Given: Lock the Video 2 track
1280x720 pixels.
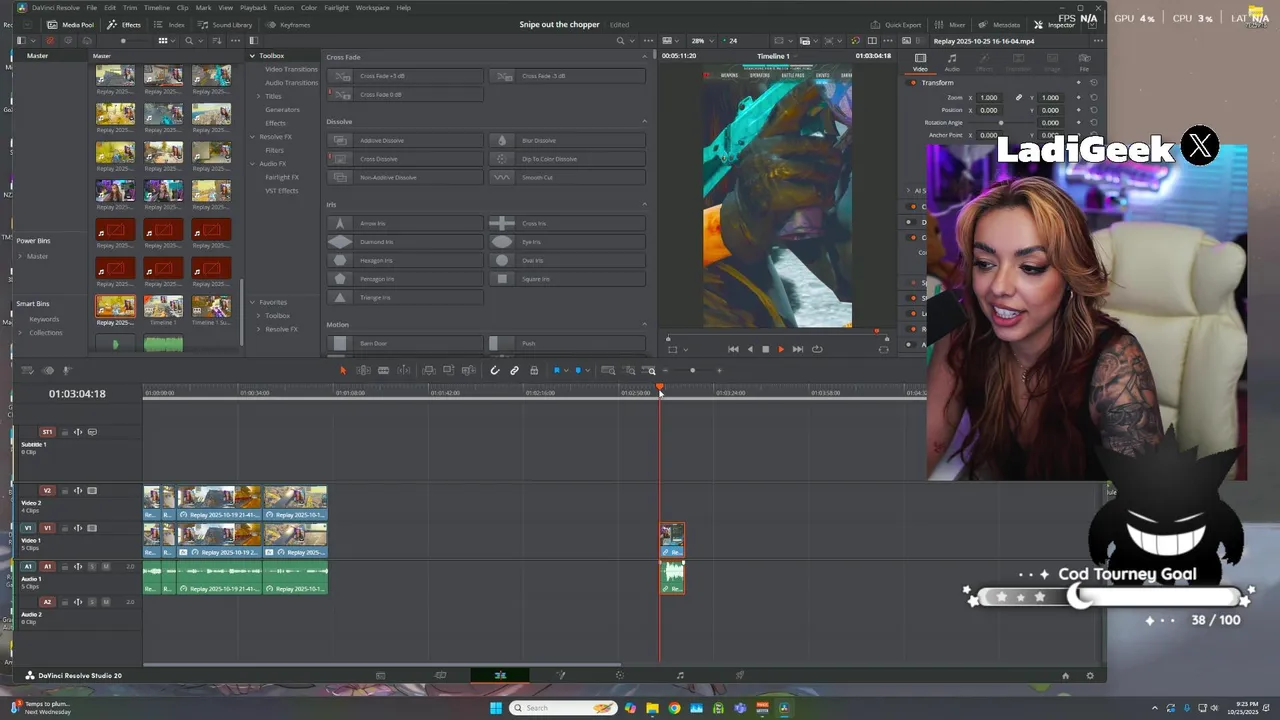Looking at the screenshot, I should 65,491.
